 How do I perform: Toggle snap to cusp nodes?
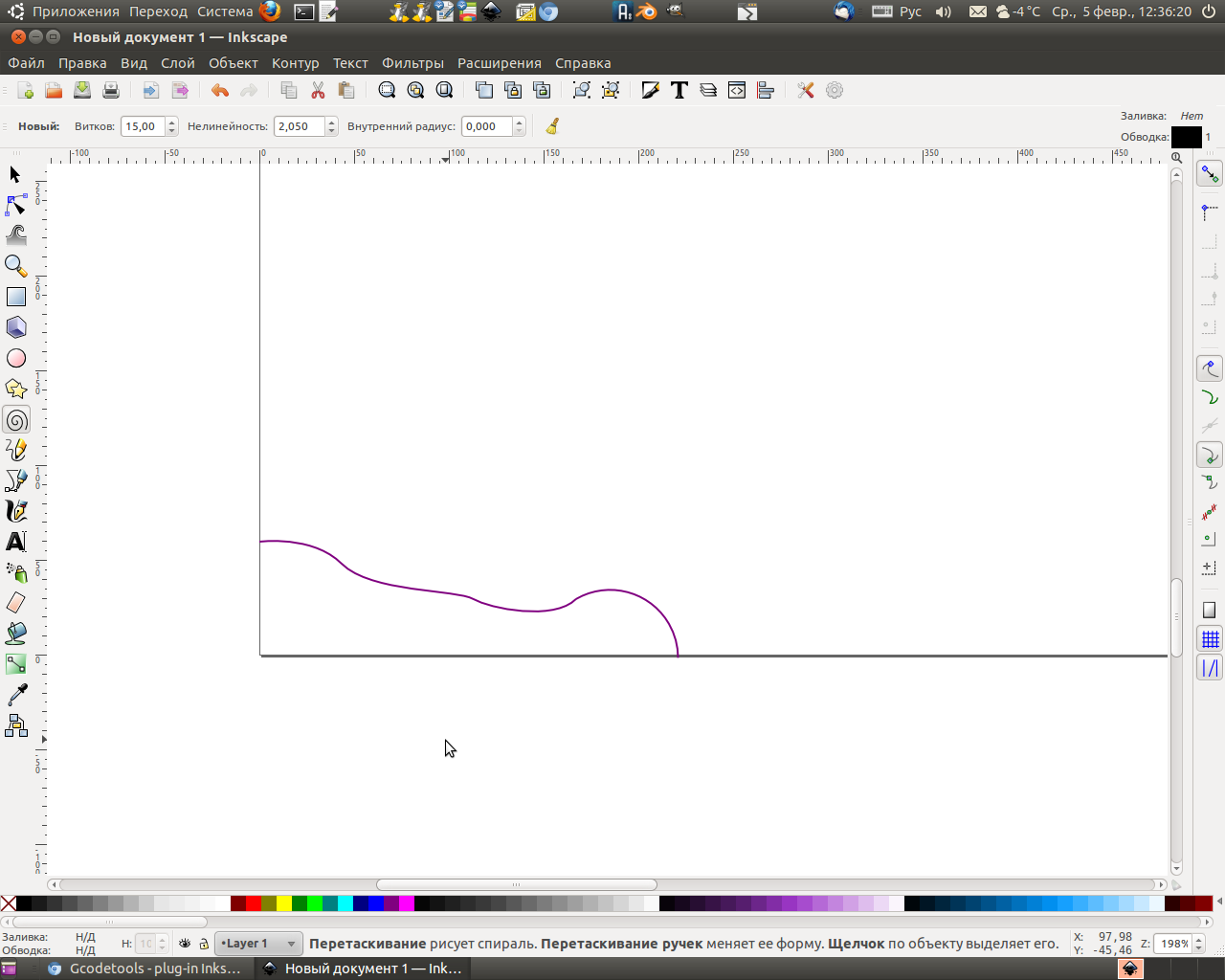pyautogui.click(x=1210, y=455)
